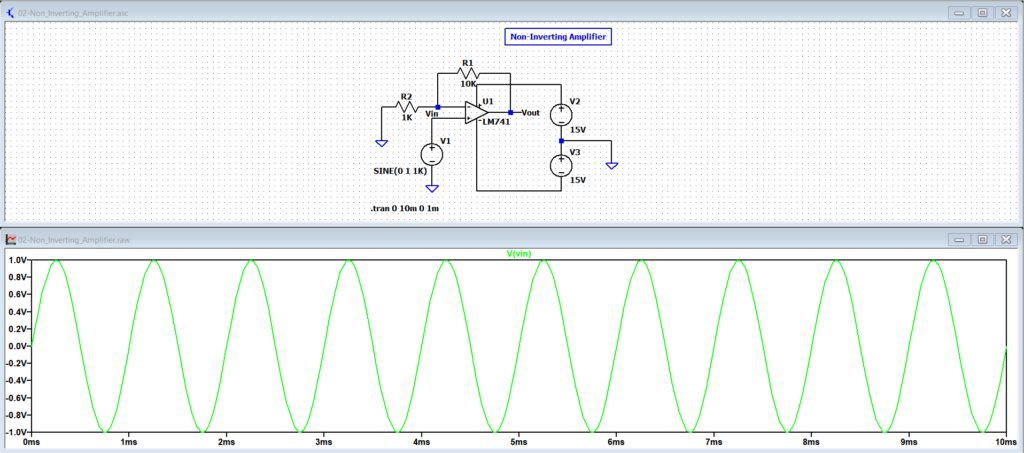Click the .tran 0 10m 0 1m directive
Screen dimensions: 1024x453
[405, 208]
